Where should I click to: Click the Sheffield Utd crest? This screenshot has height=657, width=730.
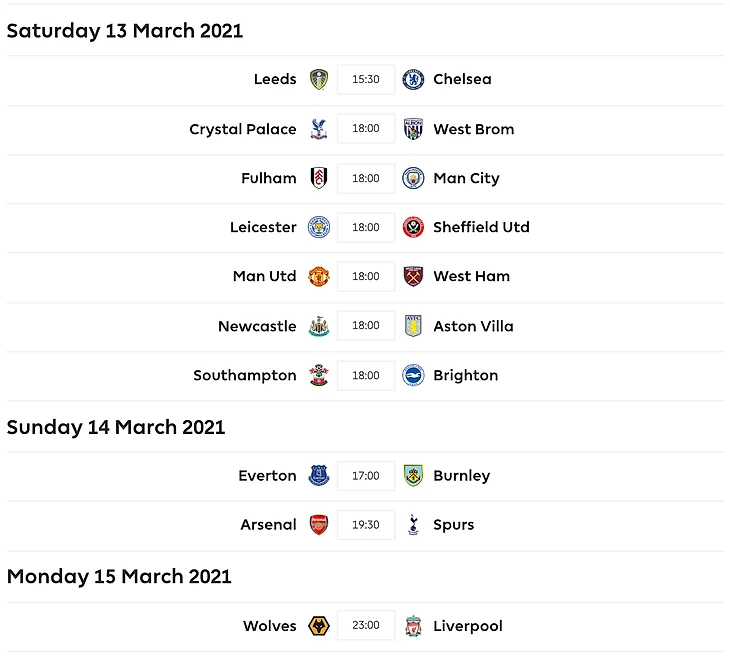(413, 227)
